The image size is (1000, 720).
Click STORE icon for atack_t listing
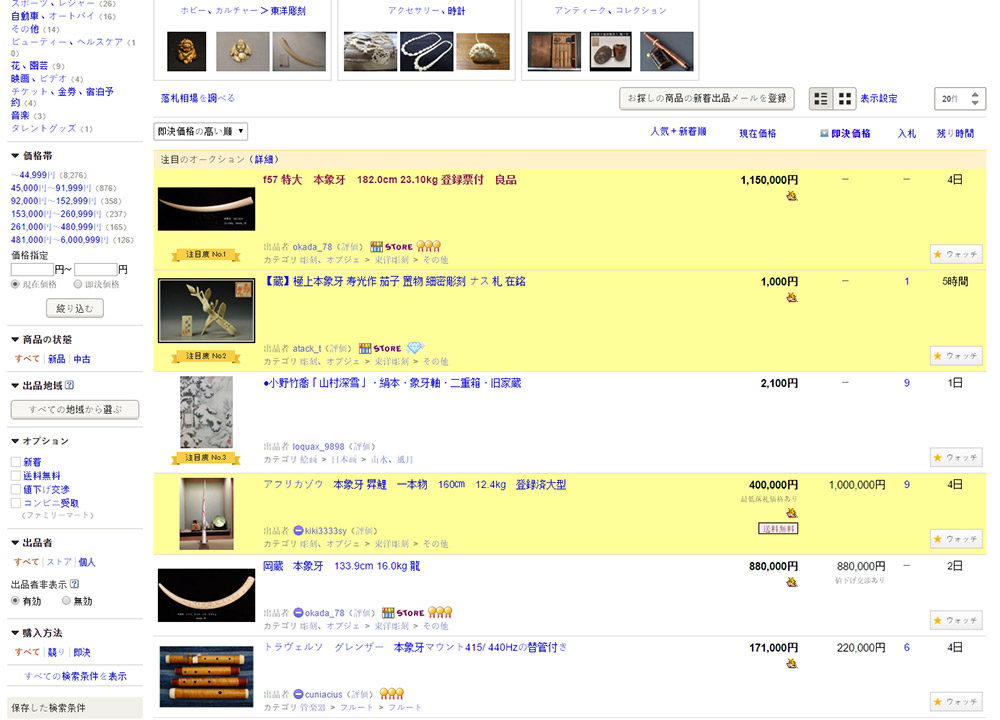click(380, 348)
